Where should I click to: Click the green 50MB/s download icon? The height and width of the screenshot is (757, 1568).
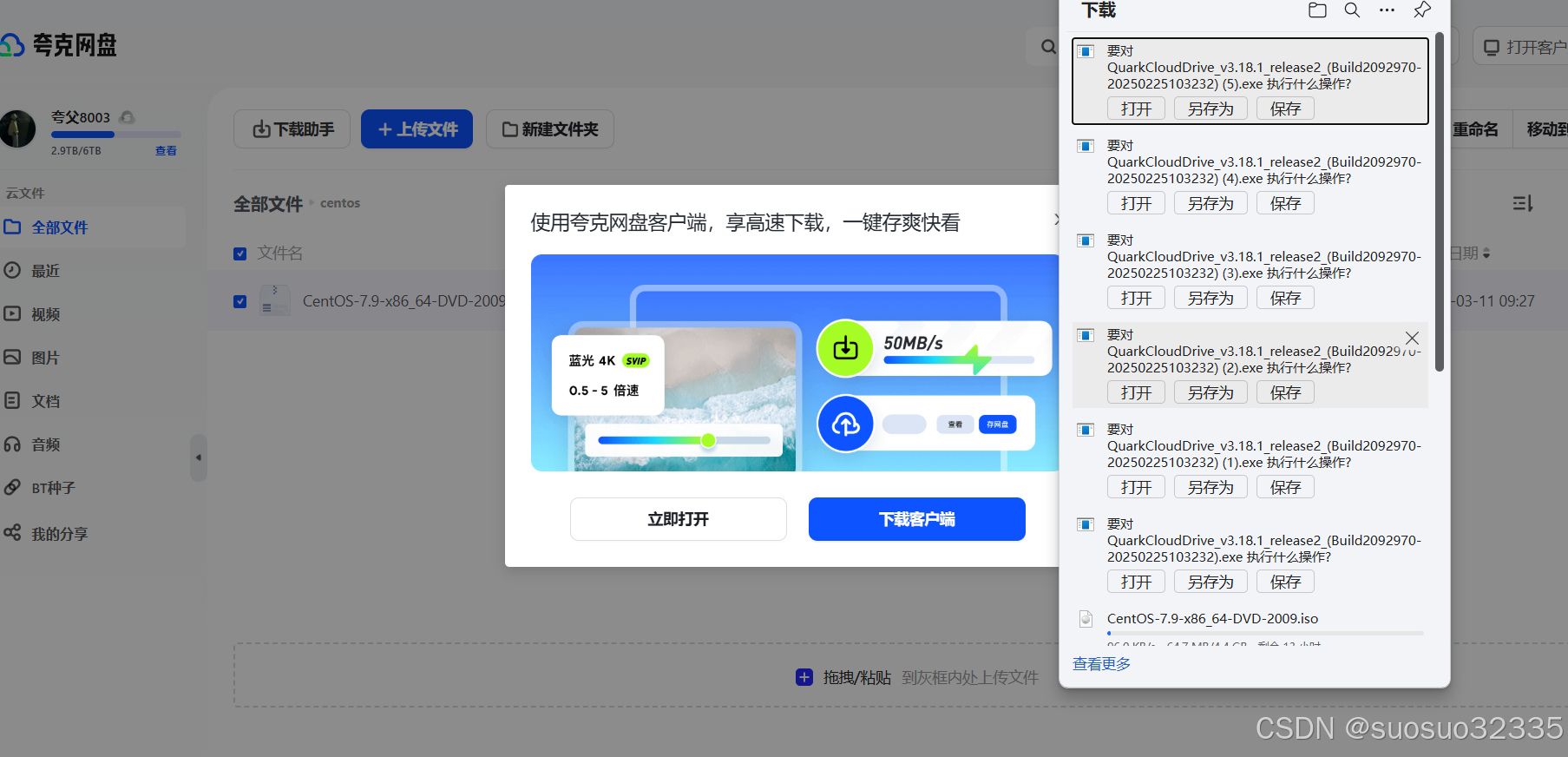point(844,348)
